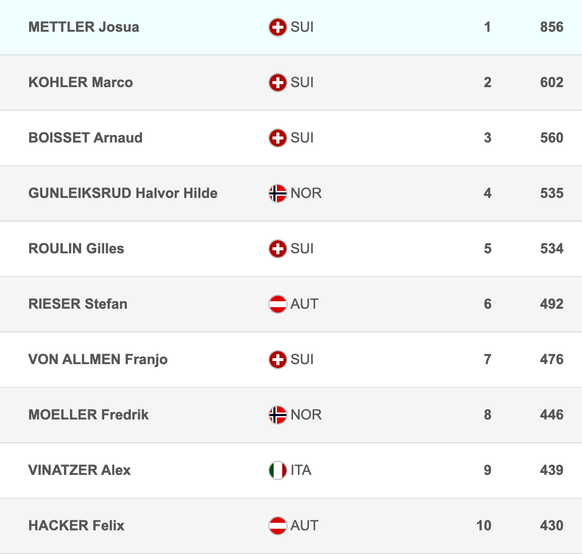Click the ITA country code
This screenshot has width=582, height=554.
pyautogui.click(x=301, y=470)
